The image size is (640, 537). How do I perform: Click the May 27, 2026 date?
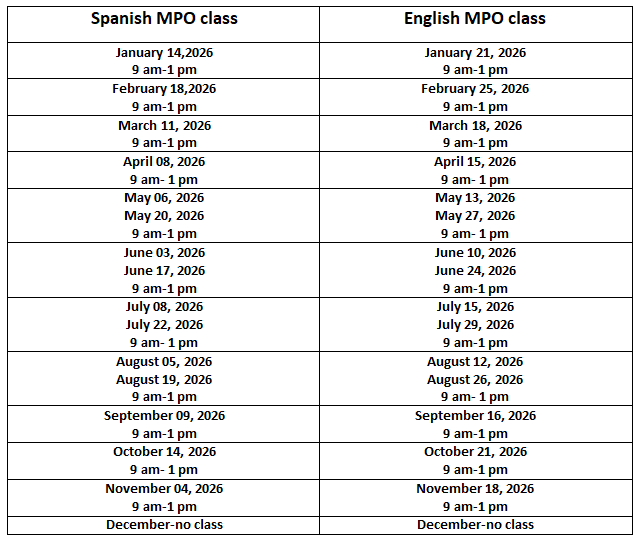(x=475, y=216)
